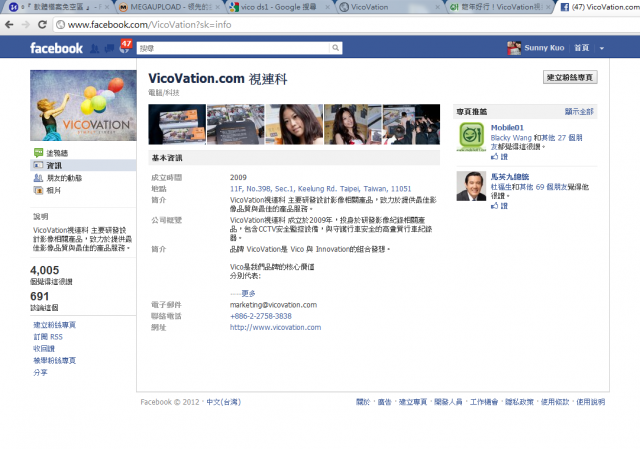This screenshot has width=640, height=449.
Task: Click the photos icon in left sidebar
Action: [x=38, y=190]
